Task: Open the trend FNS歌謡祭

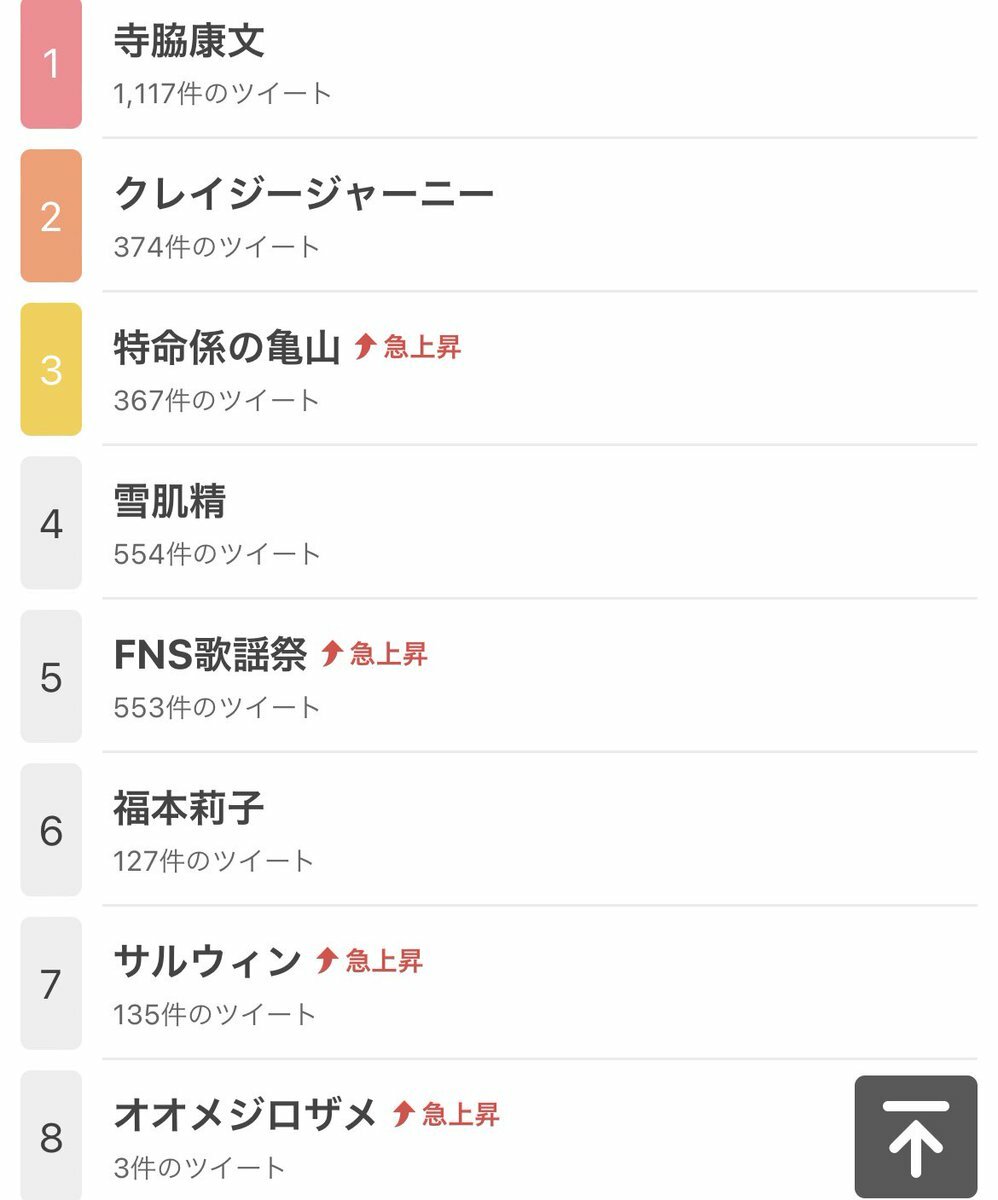Action: pos(210,654)
